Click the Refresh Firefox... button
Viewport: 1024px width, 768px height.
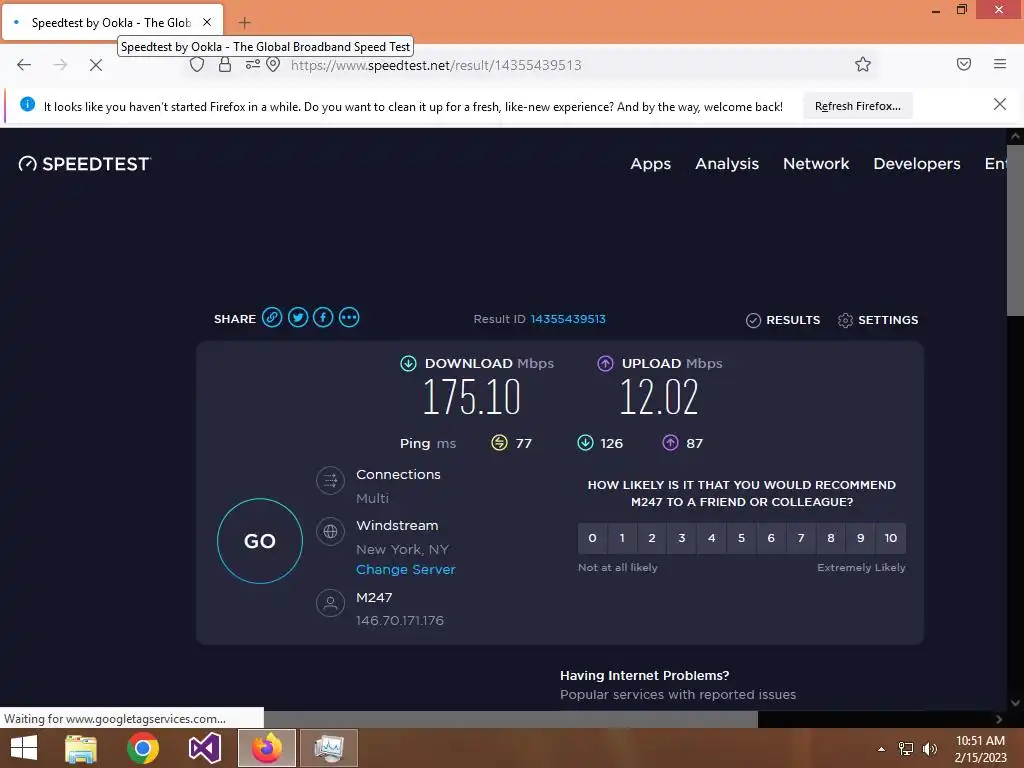[857, 106]
